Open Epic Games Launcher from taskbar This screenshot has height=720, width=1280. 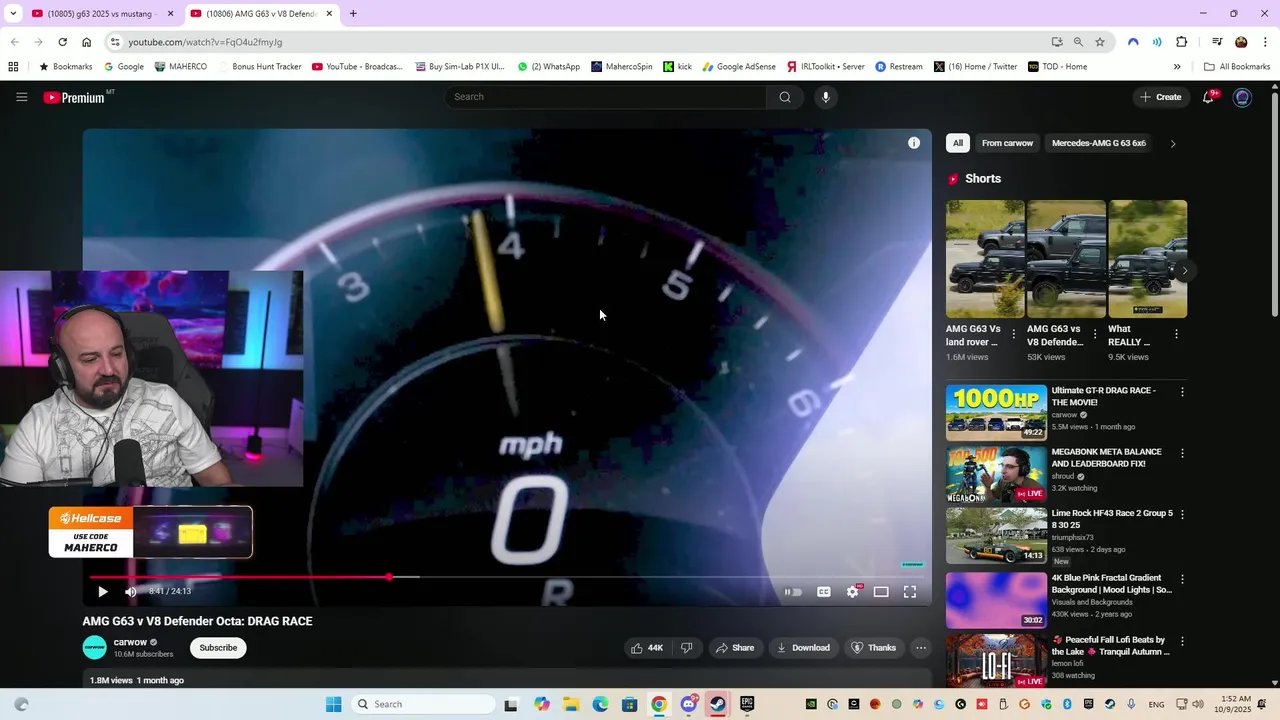pos(747,704)
